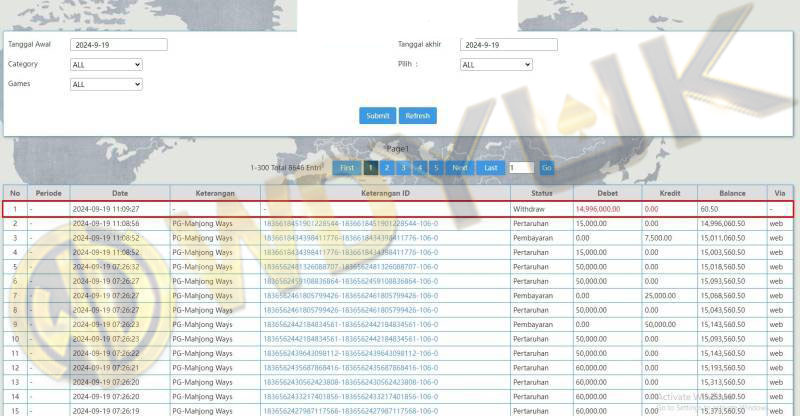Open the Keterangan ID link in row 14
Image resolution: width=800 pixels, height=416 pixels.
coord(351,397)
